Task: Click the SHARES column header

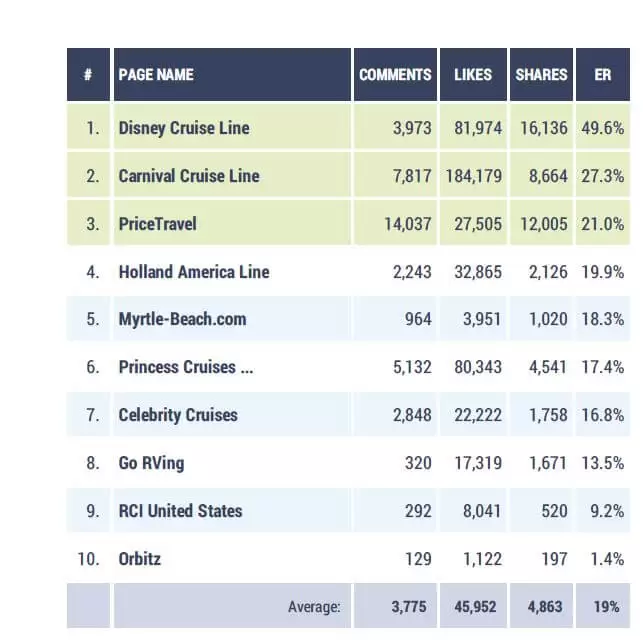Action: (541, 74)
